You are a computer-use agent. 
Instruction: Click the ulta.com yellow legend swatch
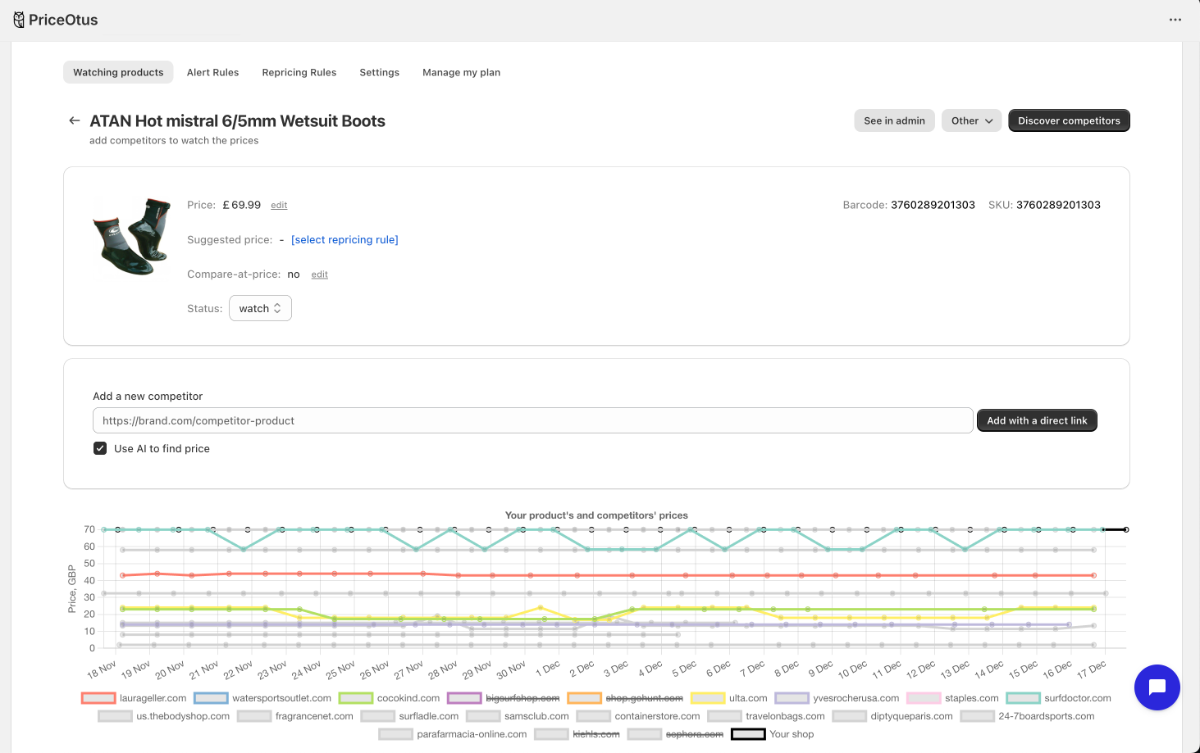[x=708, y=698]
